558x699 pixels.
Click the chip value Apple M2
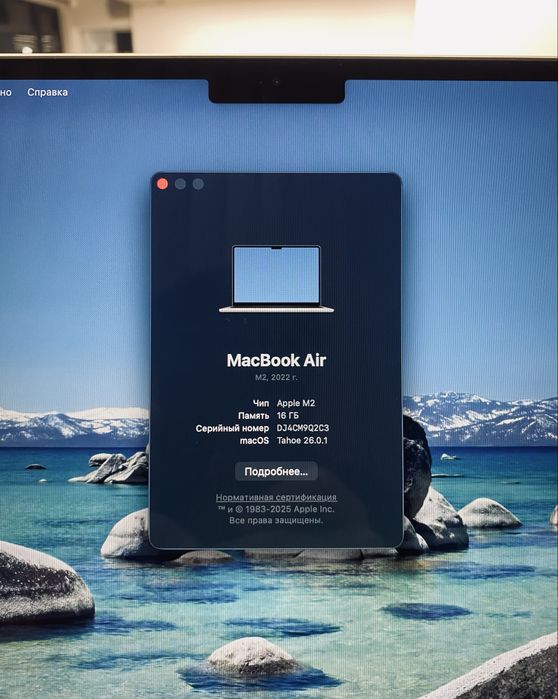point(296,403)
